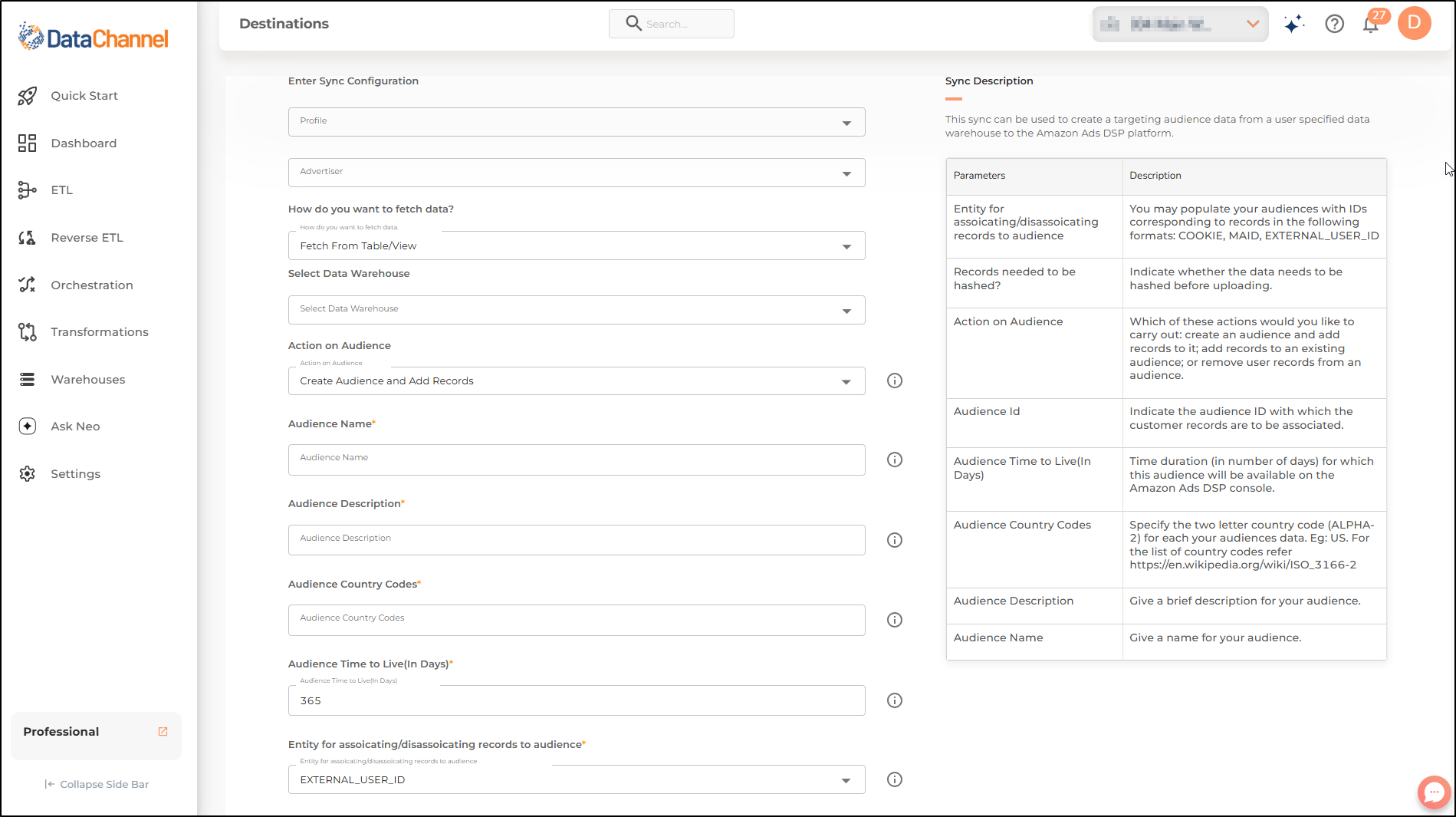
Task: Click 'Give a name for your audience.' cell
Action: point(1254,642)
